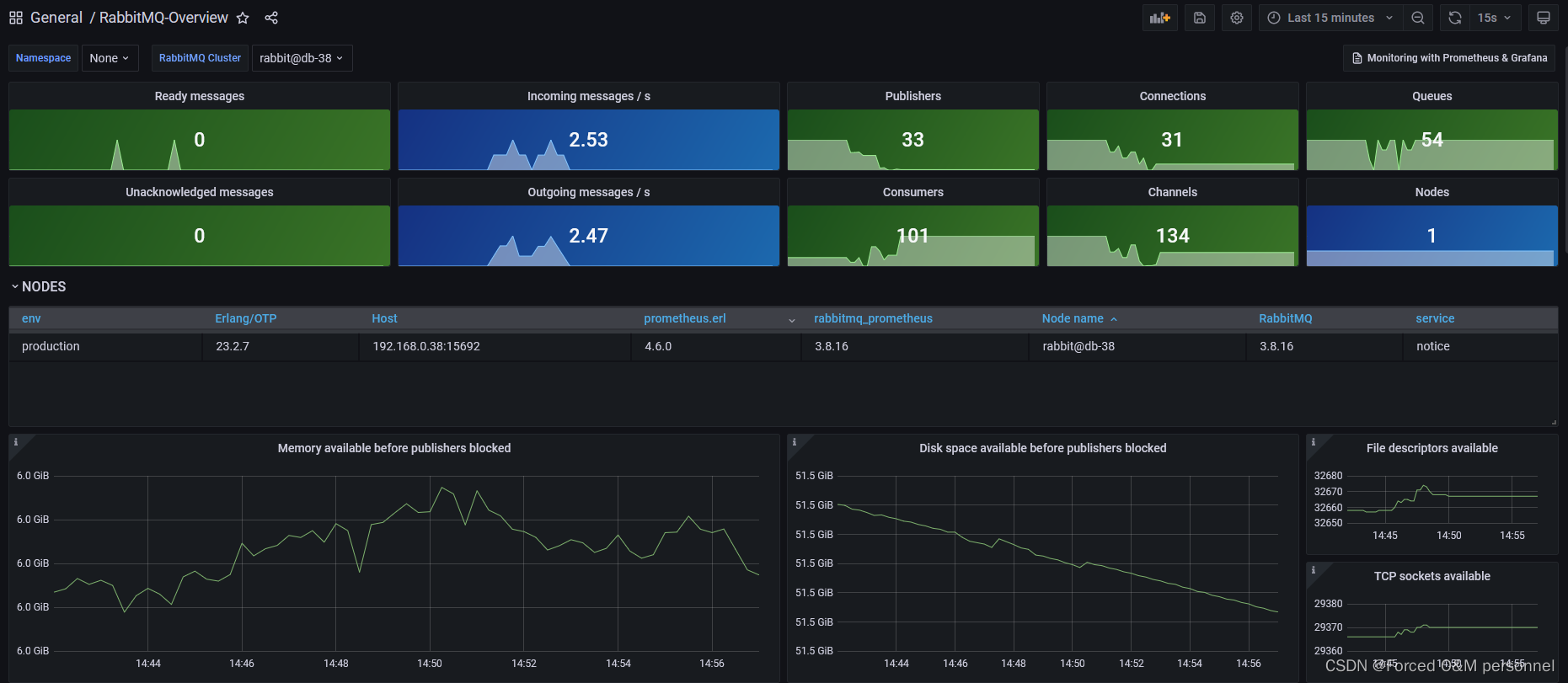The image size is (1568, 683).
Task: Open Nodes panel title menu
Action: (x=1432, y=192)
